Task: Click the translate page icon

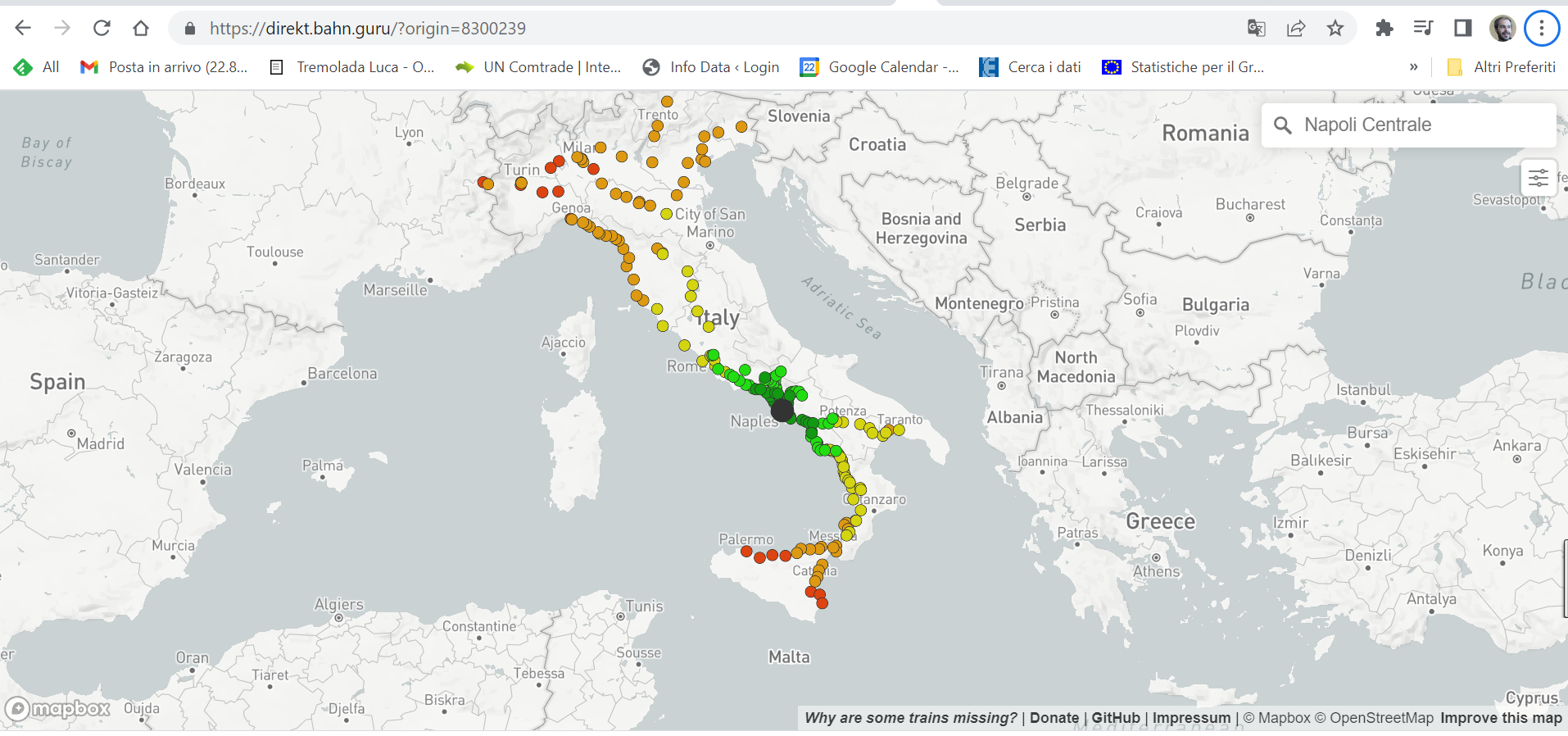Action: coord(1256,29)
